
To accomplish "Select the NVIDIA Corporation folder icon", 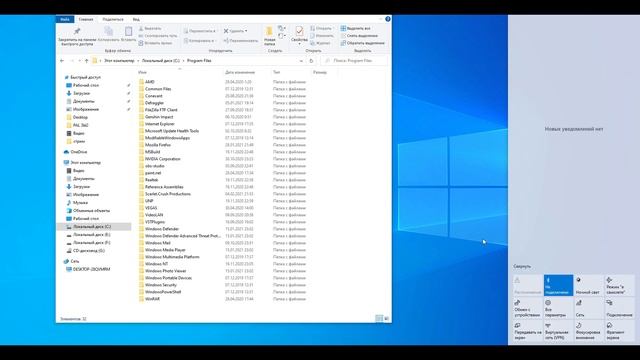I will click(141, 159).
